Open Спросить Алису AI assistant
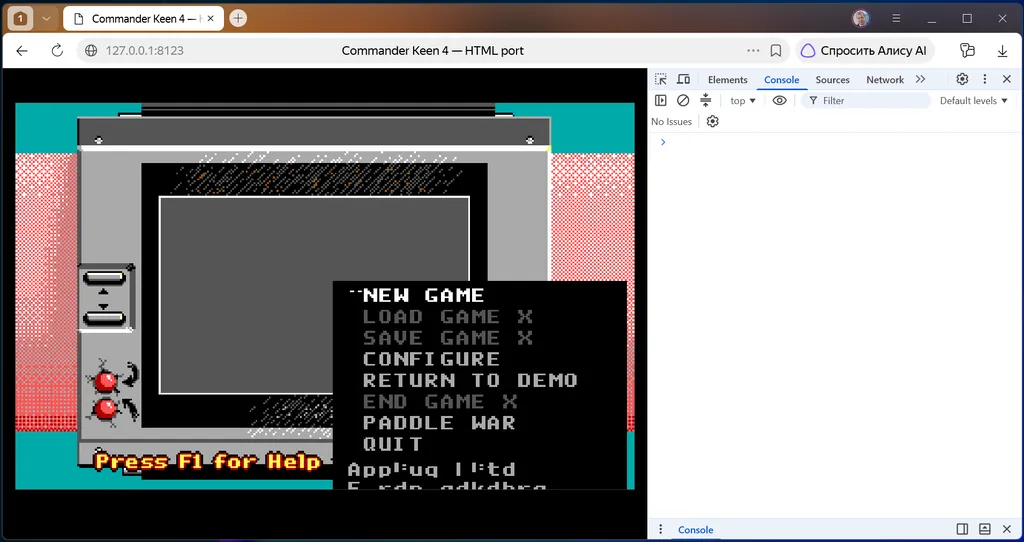Image resolution: width=1024 pixels, height=542 pixels. tap(864, 50)
